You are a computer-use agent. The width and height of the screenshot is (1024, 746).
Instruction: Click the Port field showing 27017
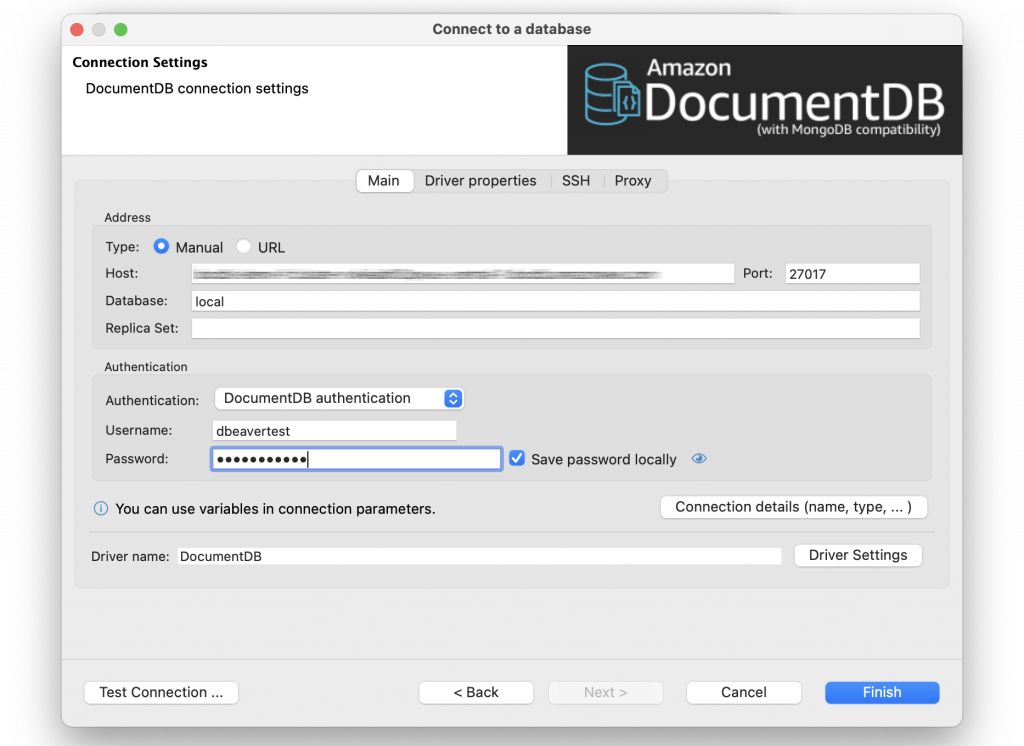[x=852, y=274]
